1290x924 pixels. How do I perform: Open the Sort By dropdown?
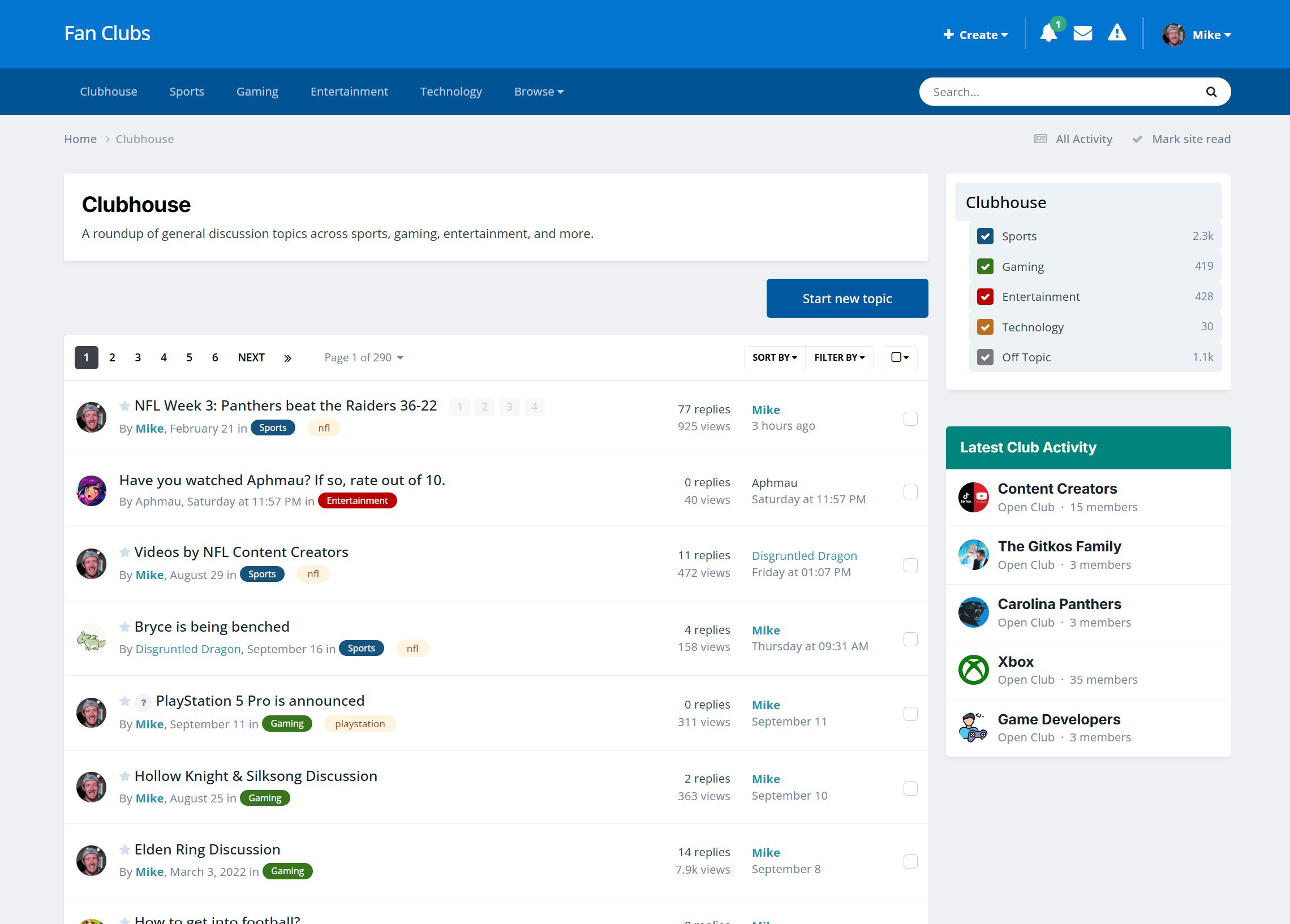(x=774, y=357)
